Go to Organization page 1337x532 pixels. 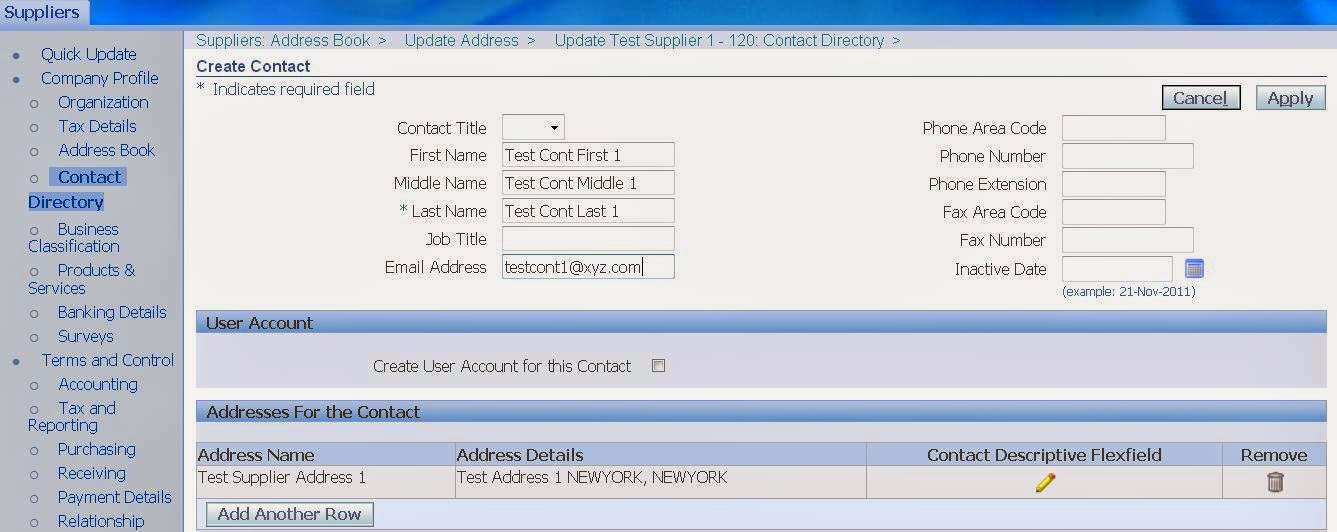point(103,102)
